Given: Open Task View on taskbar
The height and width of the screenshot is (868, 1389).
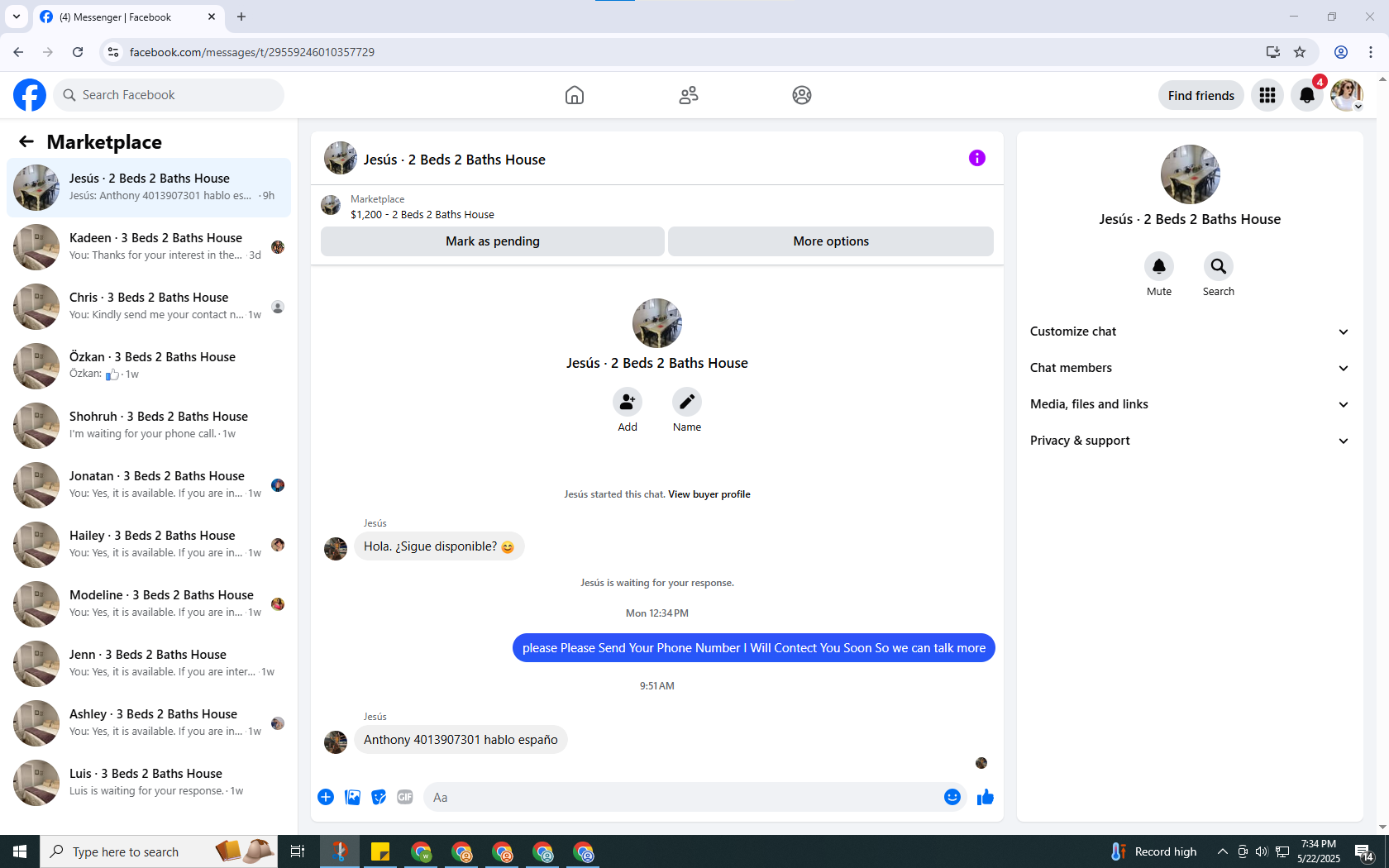Looking at the screenshot, I should 298,851.
